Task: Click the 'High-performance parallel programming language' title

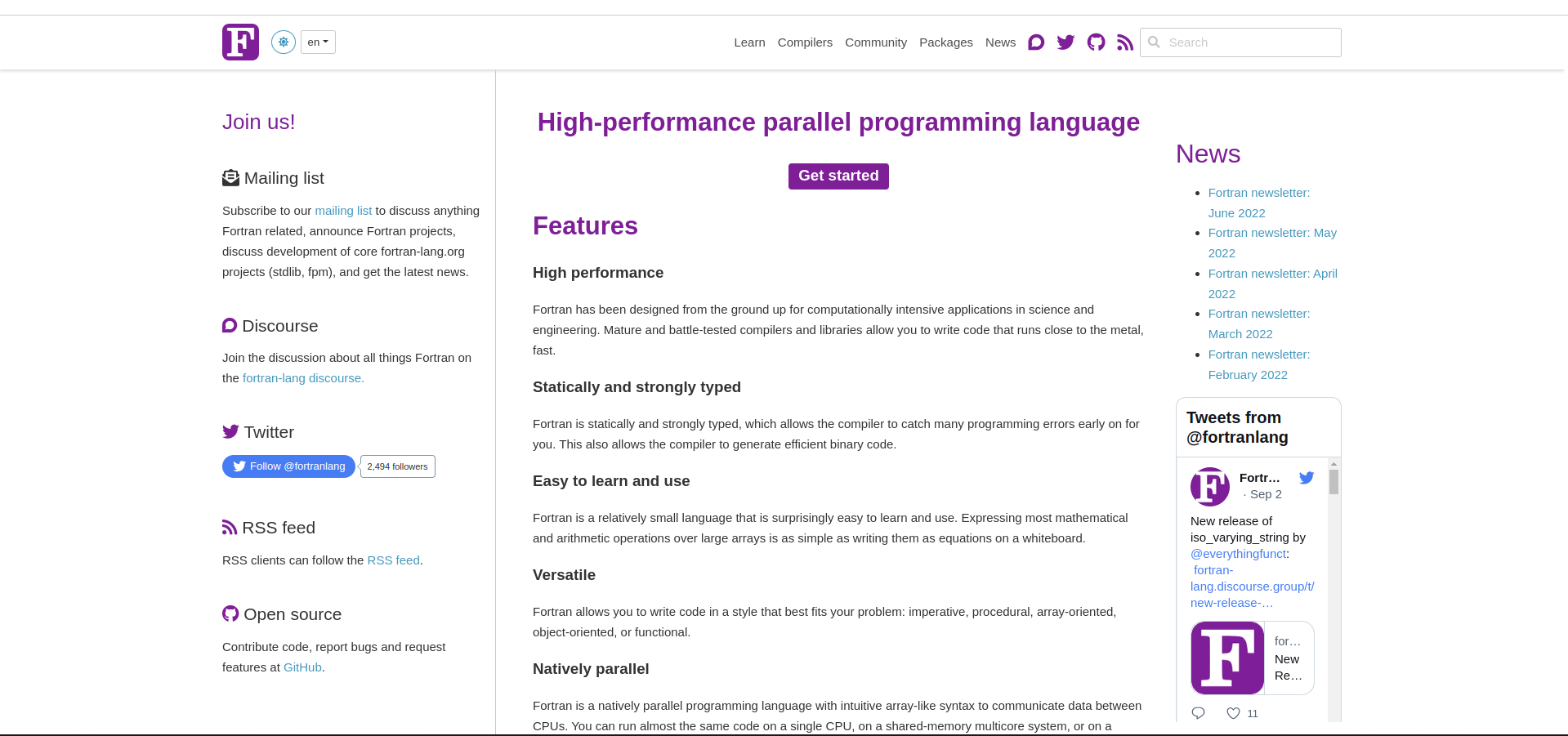Action: tap(838, 123)
